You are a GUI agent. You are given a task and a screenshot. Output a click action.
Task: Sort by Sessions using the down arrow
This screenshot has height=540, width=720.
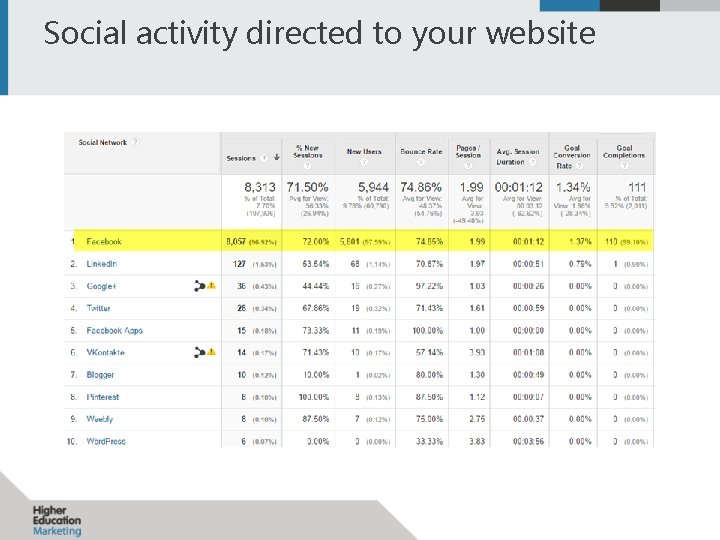click(x=276, y=158)
